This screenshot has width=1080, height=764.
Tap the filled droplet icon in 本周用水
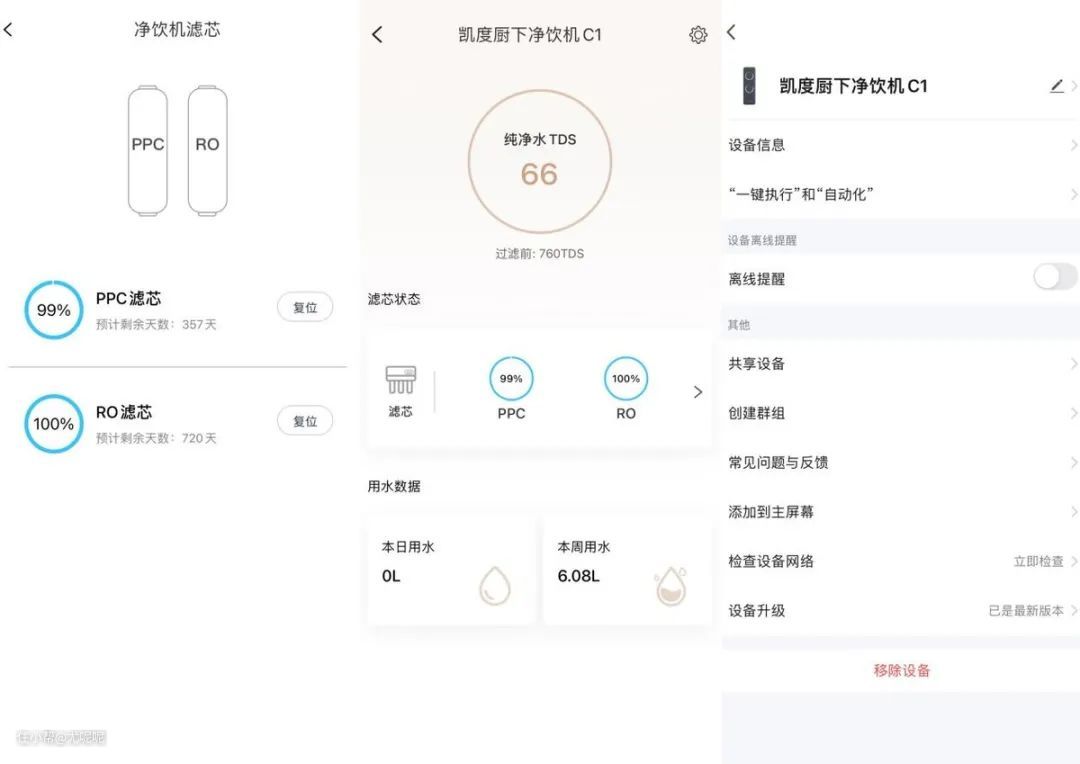tap(670, 586)
